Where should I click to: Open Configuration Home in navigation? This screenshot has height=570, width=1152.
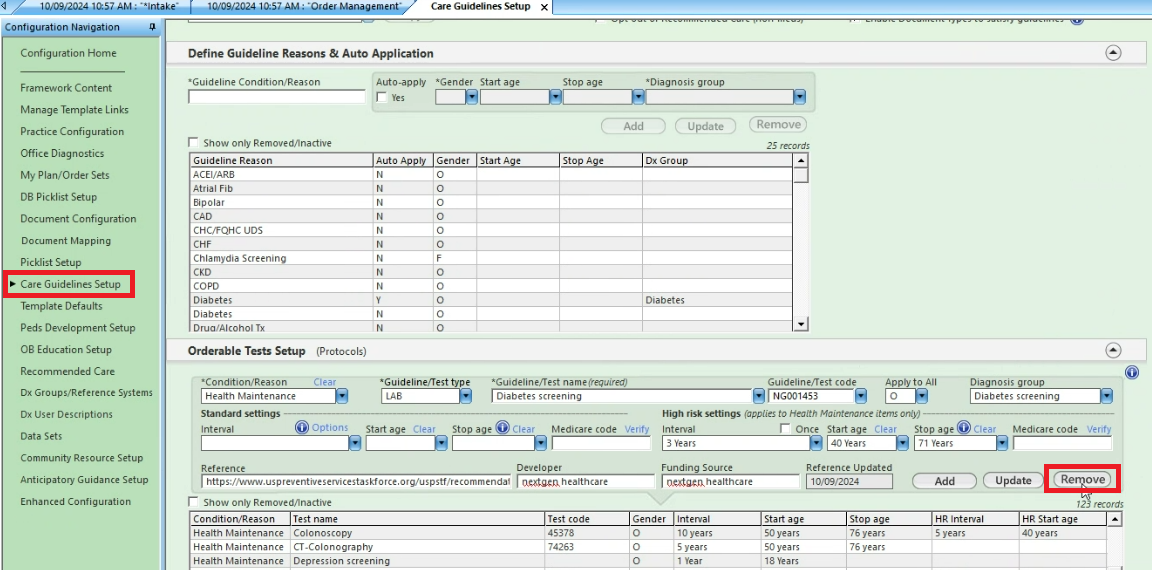pyautogui.click(x=68, y=53)
